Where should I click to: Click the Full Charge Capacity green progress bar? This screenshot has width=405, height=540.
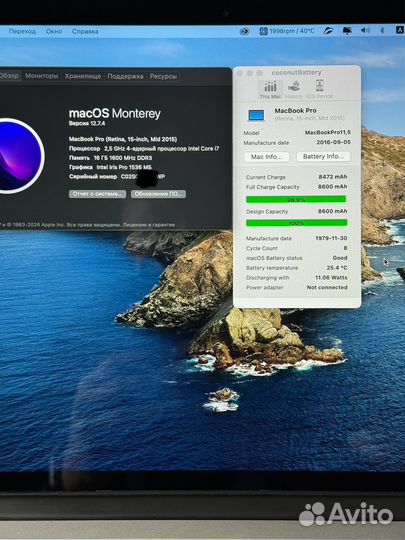click(296, 199)
